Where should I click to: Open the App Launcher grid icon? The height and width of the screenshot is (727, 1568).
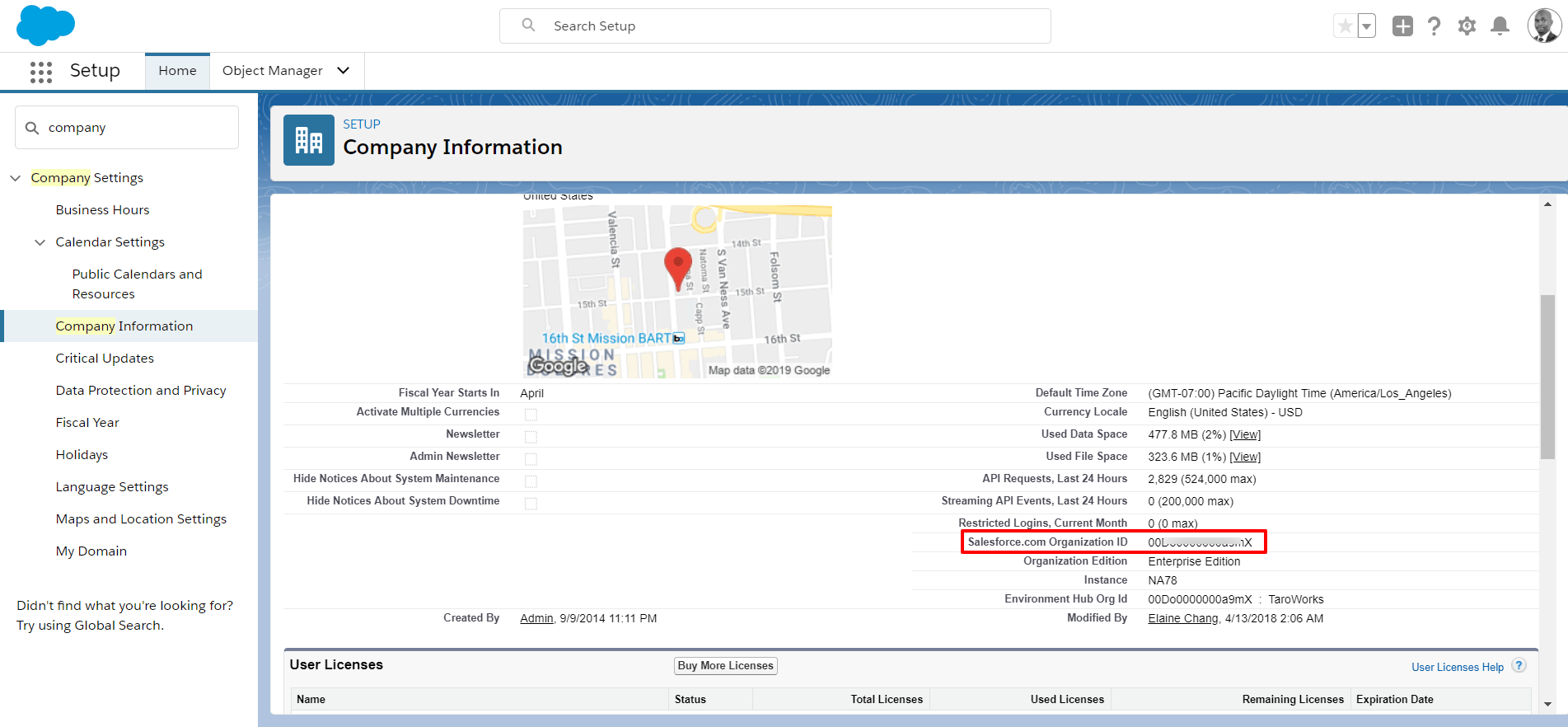click(x=40, y=72)
